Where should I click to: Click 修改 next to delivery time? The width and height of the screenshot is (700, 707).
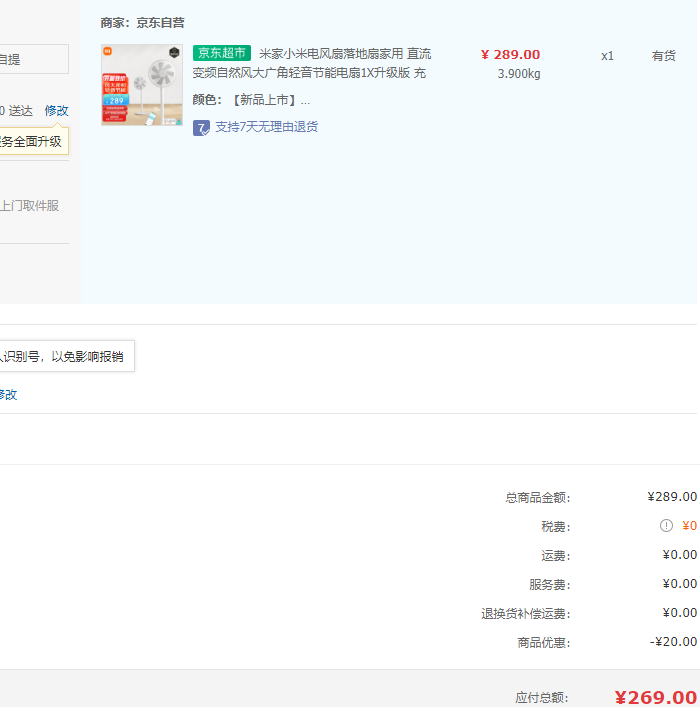[56, 110]
